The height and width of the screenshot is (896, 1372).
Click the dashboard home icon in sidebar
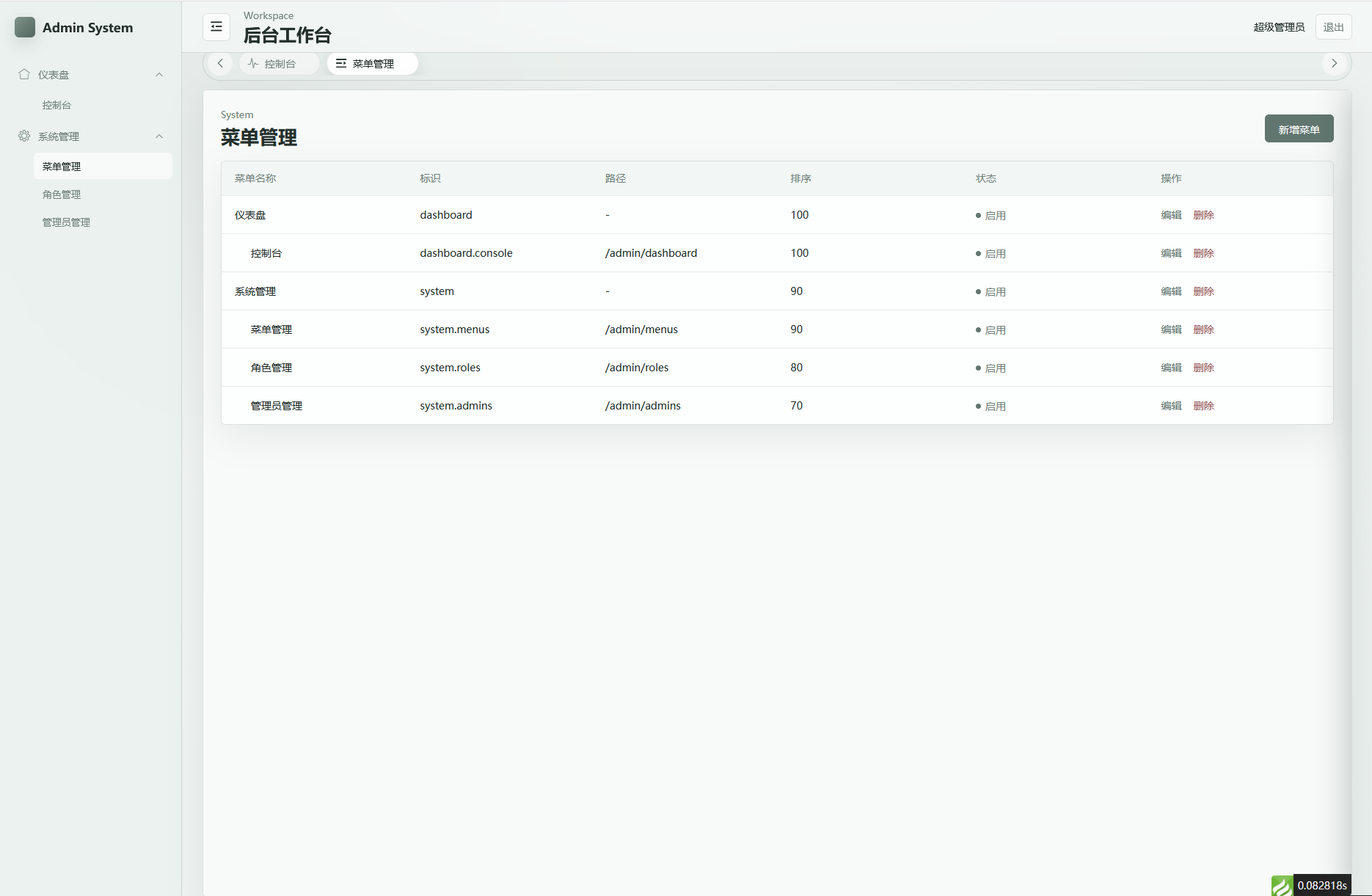(x=24, y=74)
